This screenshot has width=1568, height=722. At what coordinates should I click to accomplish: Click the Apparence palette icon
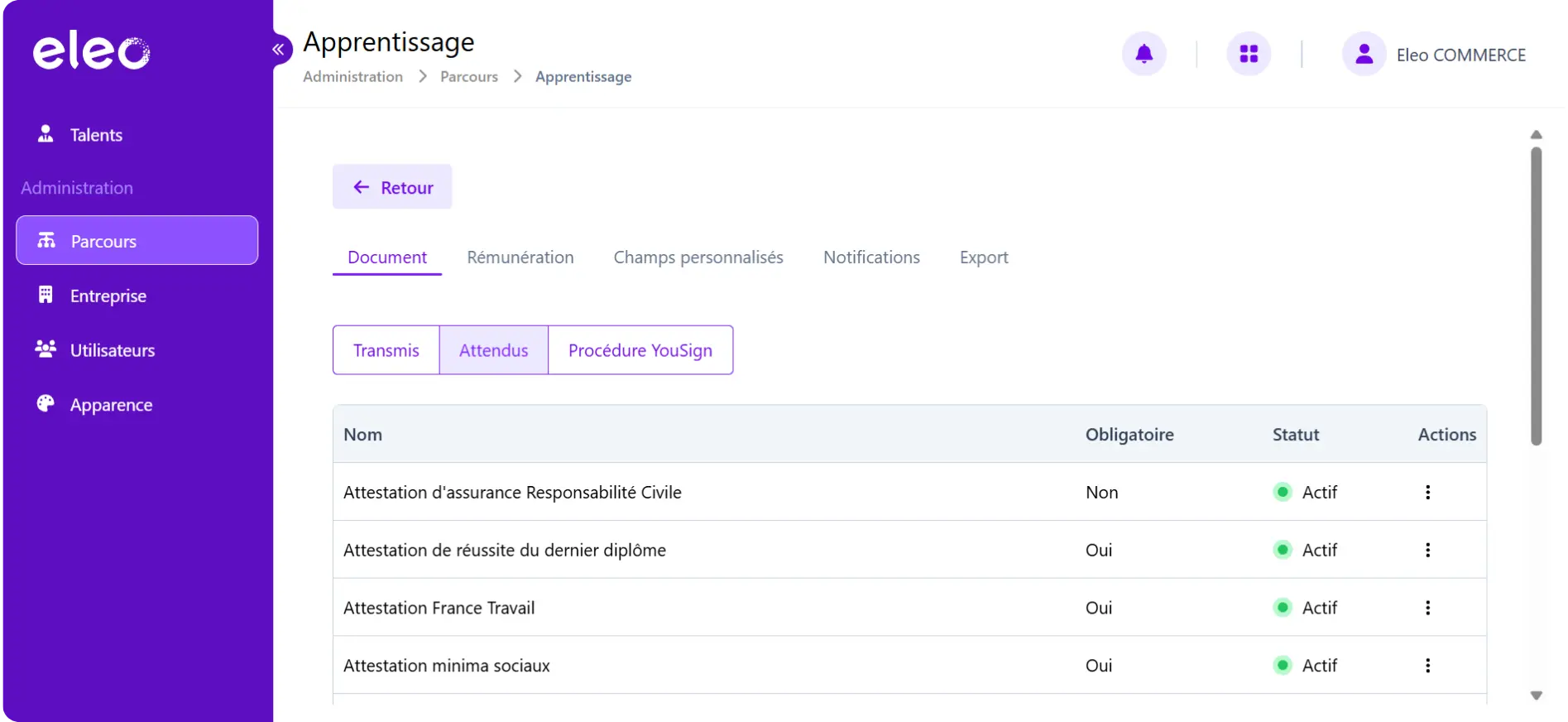(46, 403)
